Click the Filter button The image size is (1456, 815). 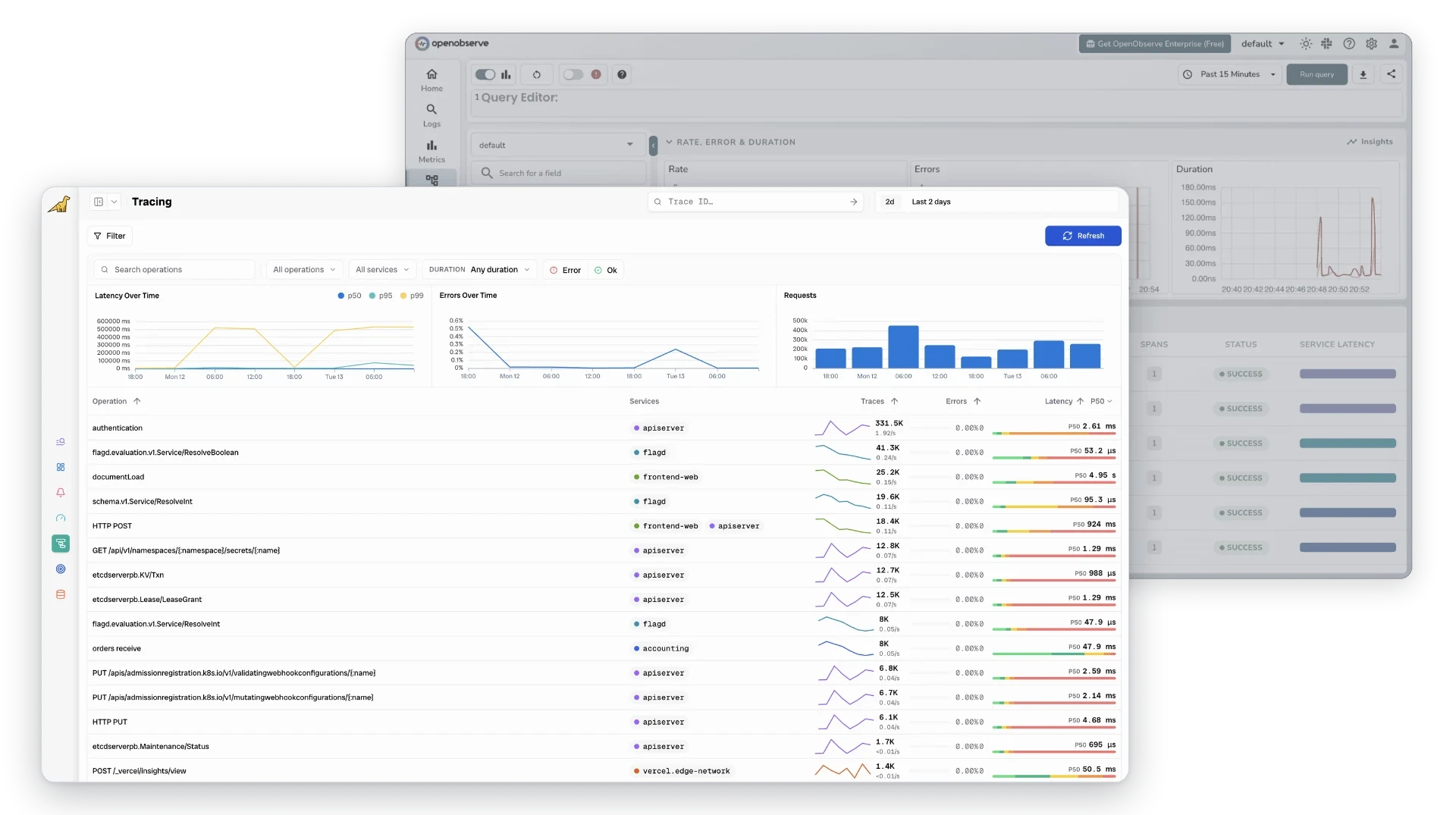(109, 236)
